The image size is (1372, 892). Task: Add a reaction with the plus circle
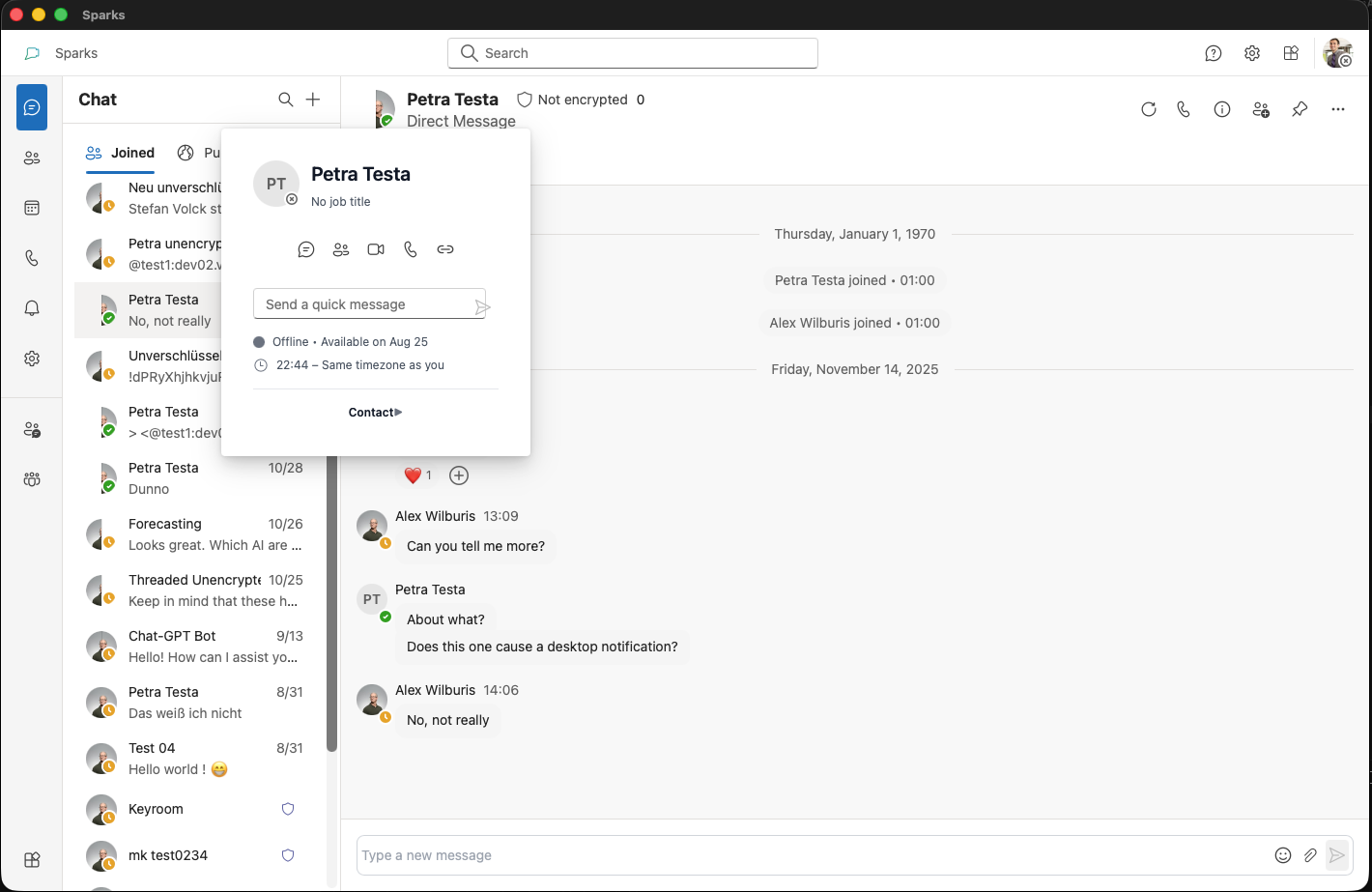[459, 475]
